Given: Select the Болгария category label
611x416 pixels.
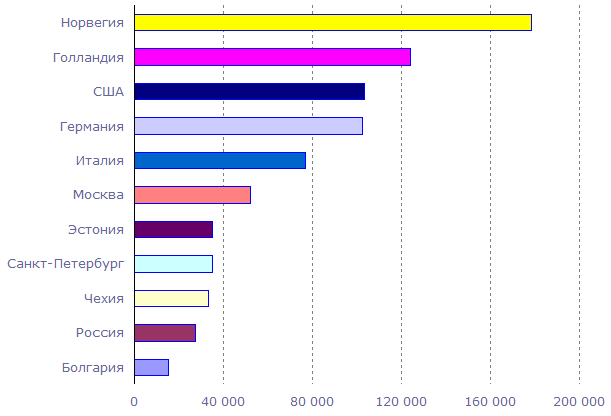Looking at the screenshot, I should pyautogui.click(x=93, y=368).
